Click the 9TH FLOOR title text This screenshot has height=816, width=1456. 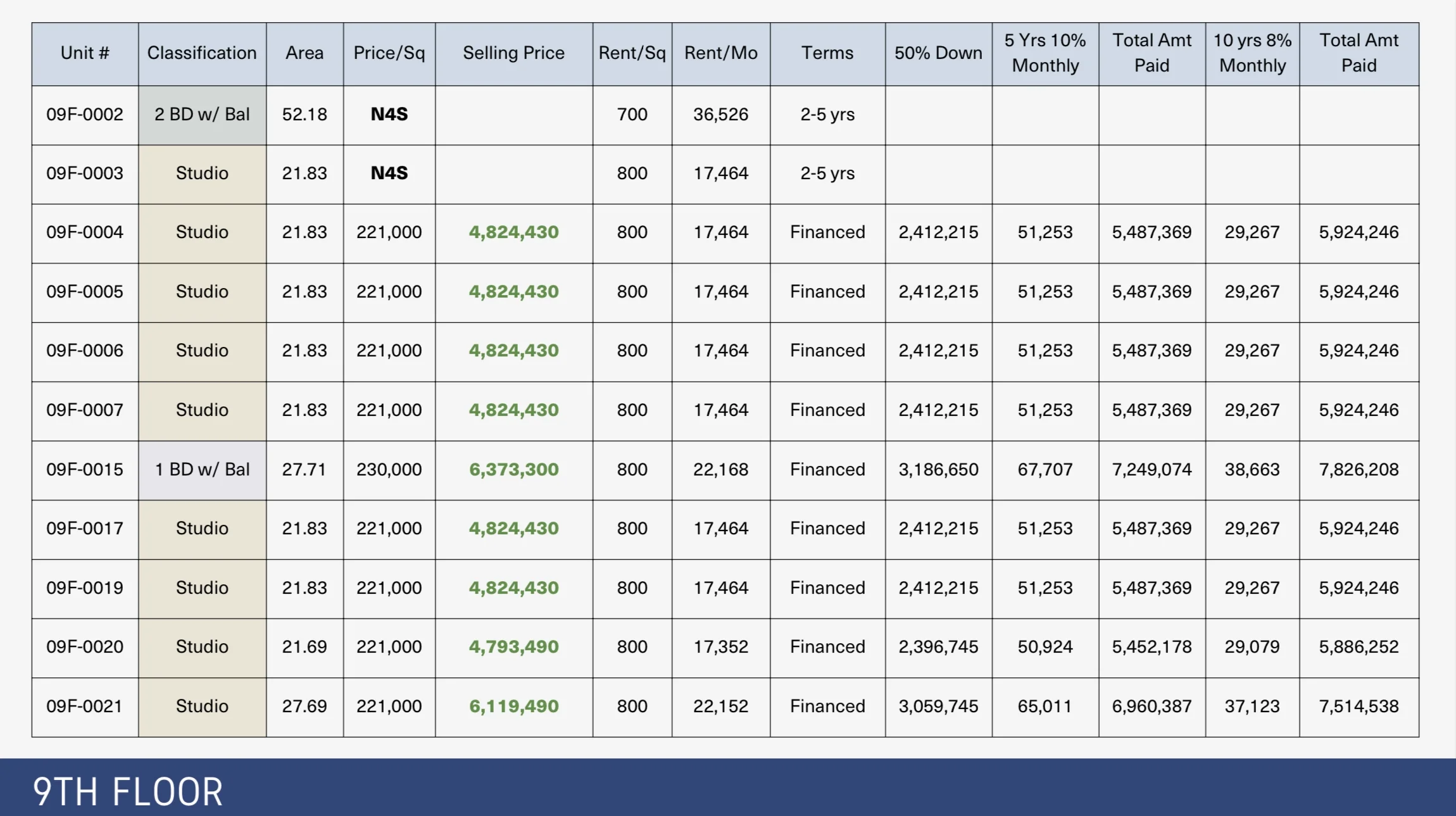(128, 792)
